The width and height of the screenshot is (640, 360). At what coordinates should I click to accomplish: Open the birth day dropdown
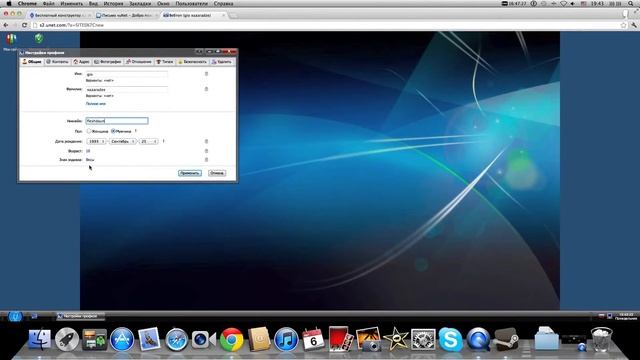tap(149, 141)
